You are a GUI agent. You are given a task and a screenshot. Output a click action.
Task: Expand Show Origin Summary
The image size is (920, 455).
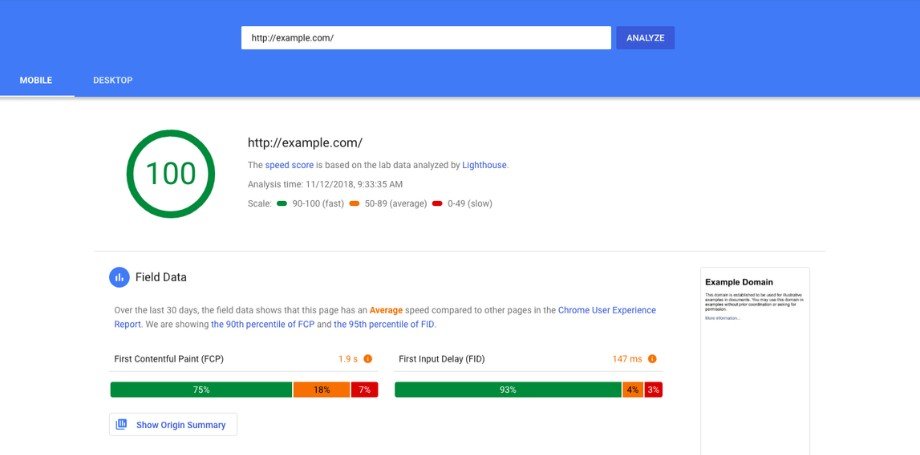[180, 425]
